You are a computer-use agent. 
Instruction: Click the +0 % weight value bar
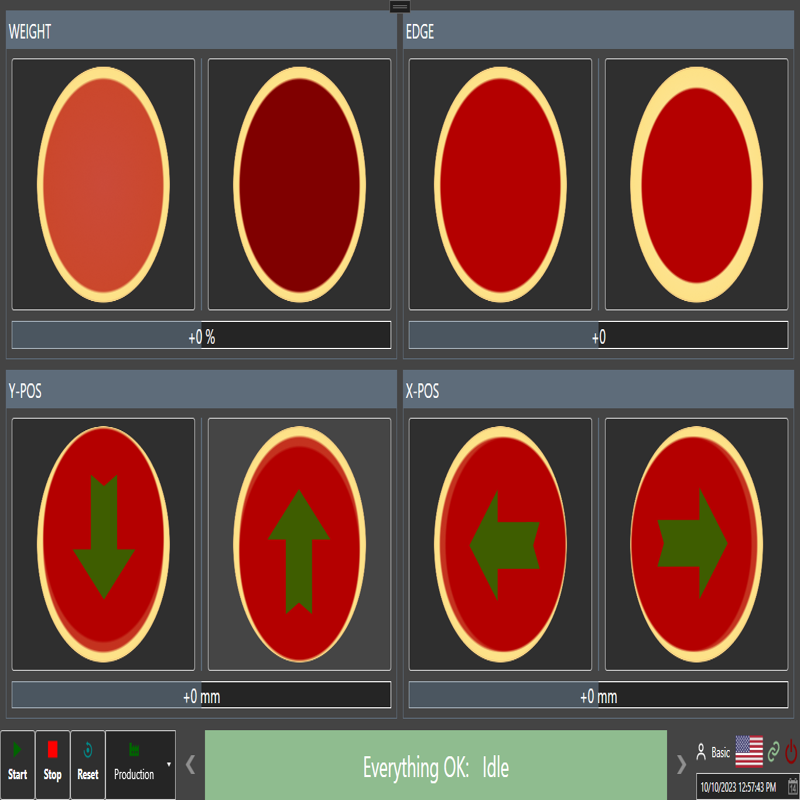(x=200, y=336)
